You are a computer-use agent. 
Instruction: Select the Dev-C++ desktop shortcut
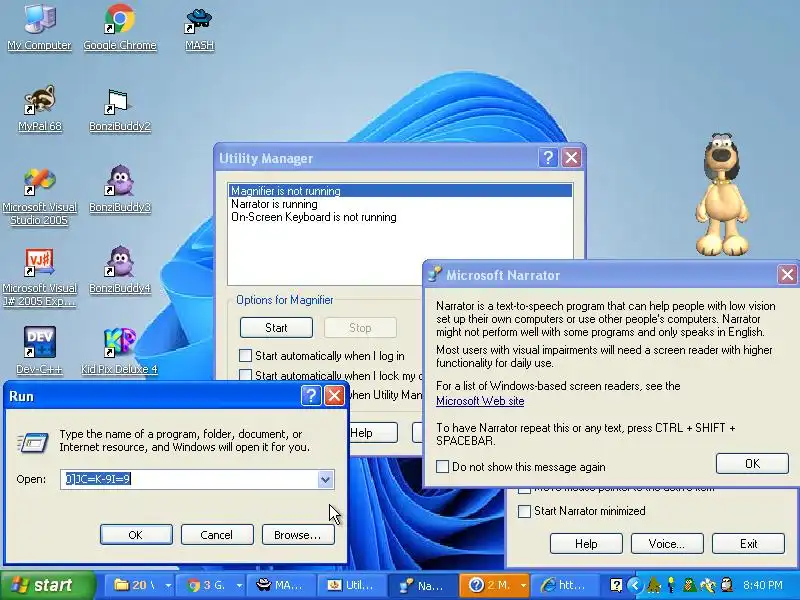tap(39, 351)
